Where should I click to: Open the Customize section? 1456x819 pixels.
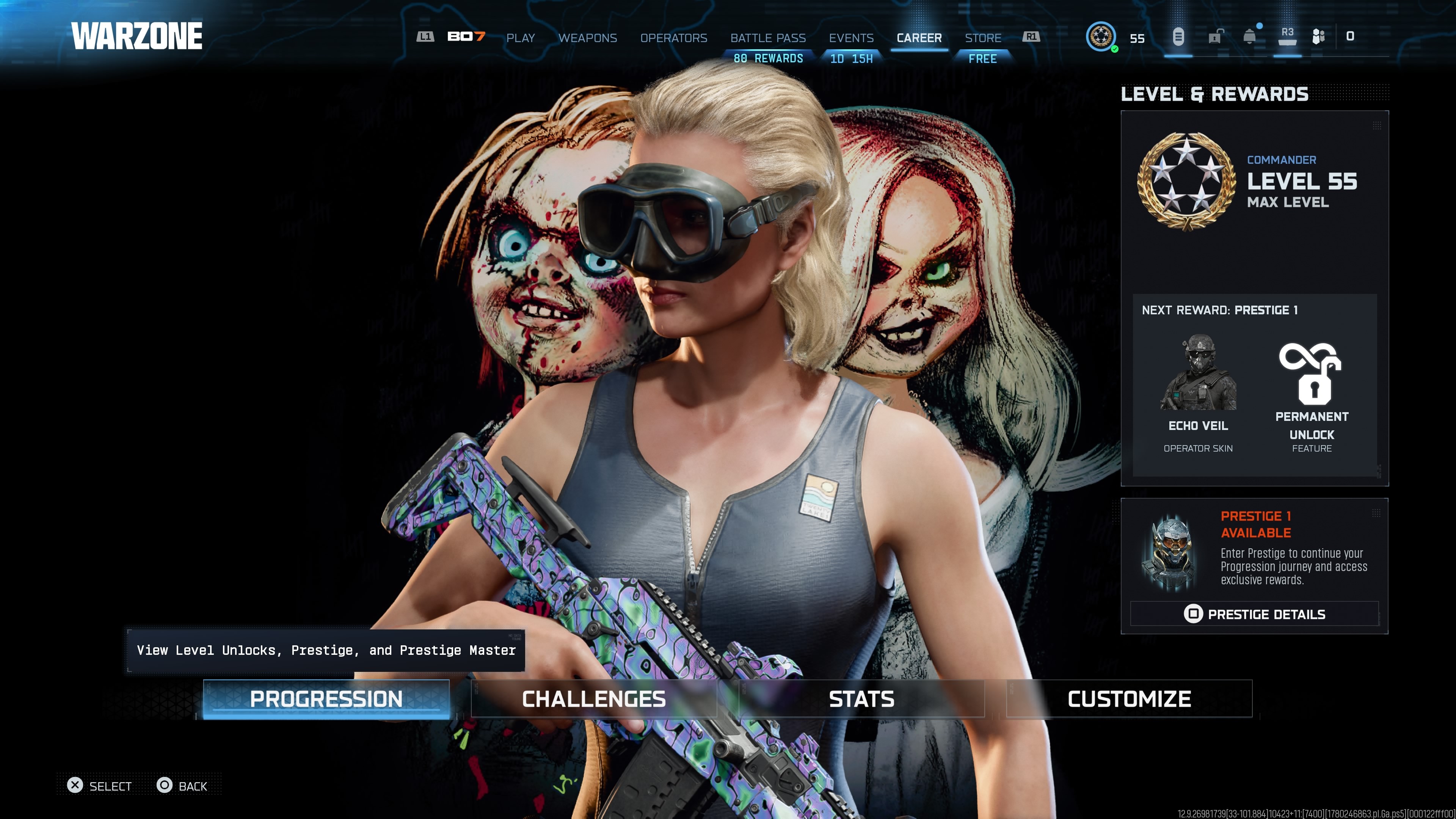point(1129,699)
